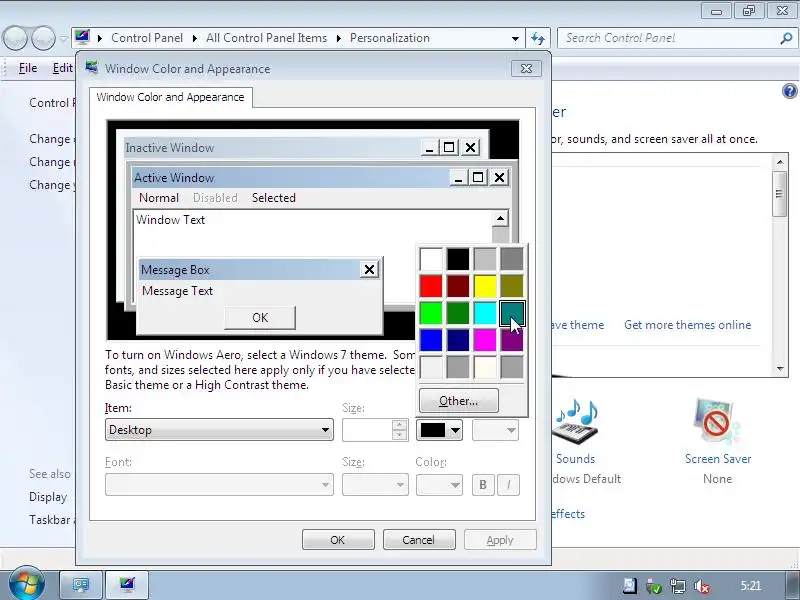Open Display link under See also
The height and width of the screenshot is (600, 800).
(x=48, y=496)
